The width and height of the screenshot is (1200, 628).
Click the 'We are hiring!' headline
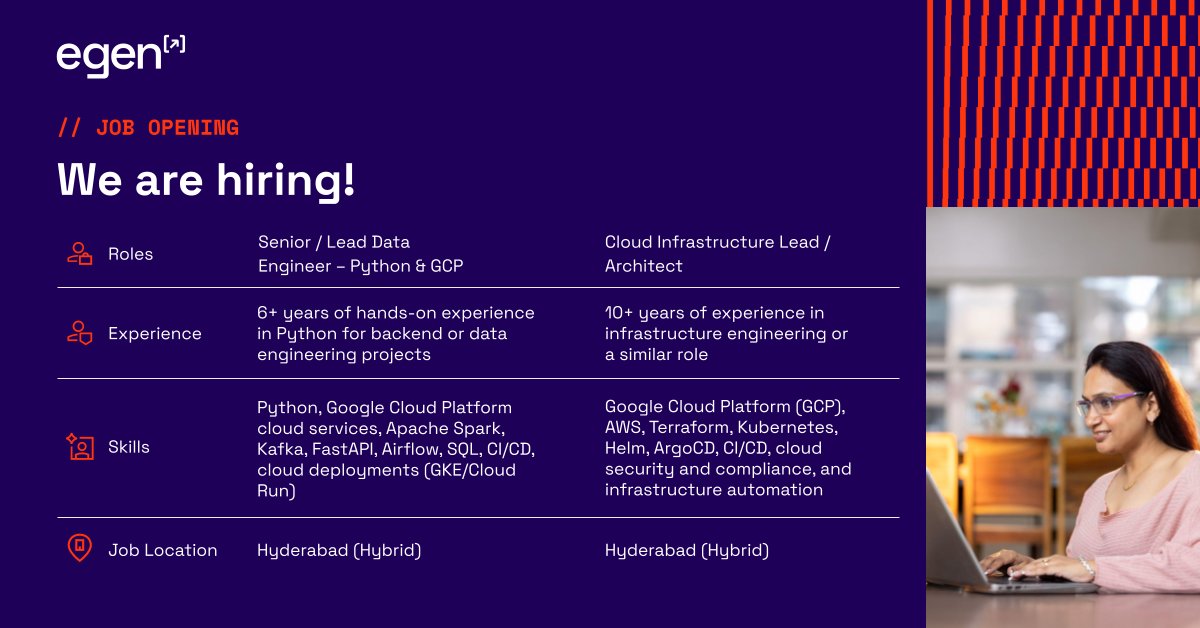[206, 180]
